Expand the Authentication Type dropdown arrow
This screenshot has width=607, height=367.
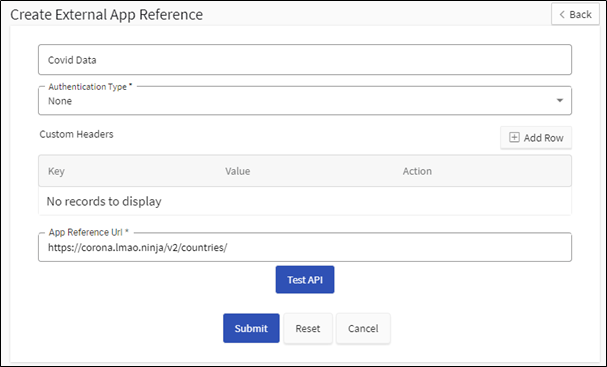[x=560, y=101]
